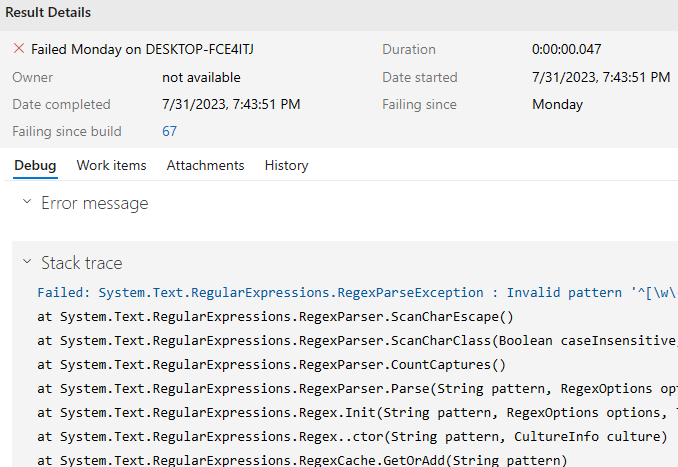678x467 pixels.
Task: Select the Failed RegexParseException line
Action: click(357, 293)
